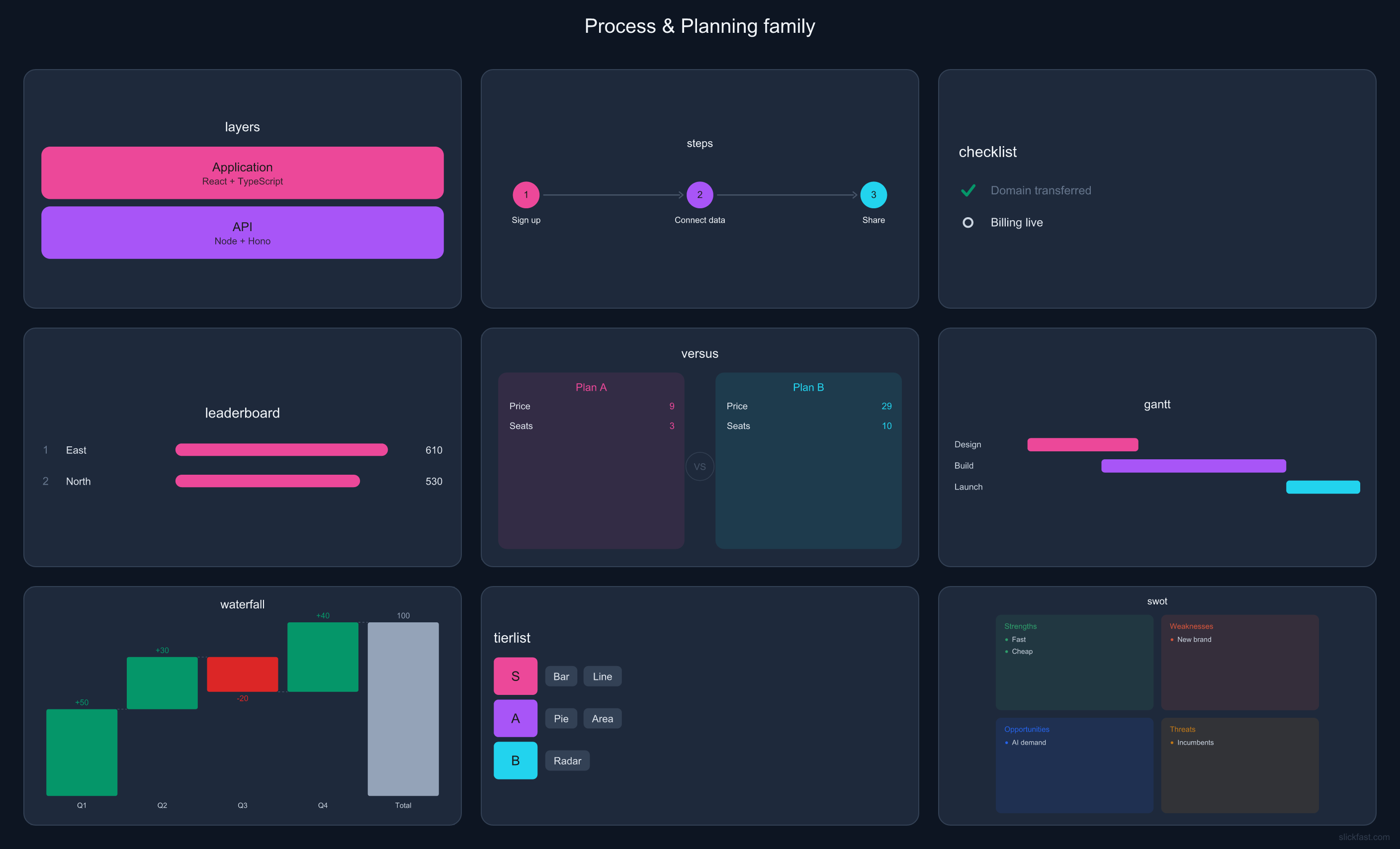Image resolution: width=1400 pixels, height=849 pixels.
Task: Click the Area chip in tier A
Action: 602,718
